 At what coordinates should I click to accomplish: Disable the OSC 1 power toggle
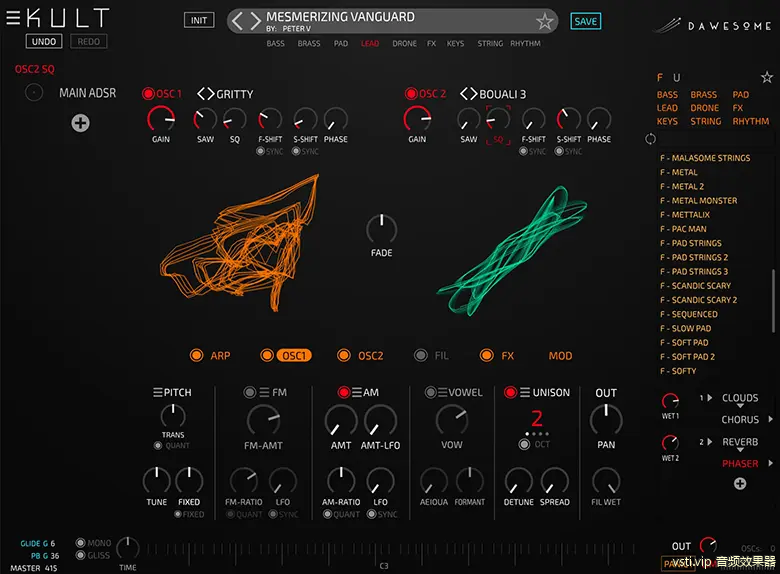click(147, 94)
